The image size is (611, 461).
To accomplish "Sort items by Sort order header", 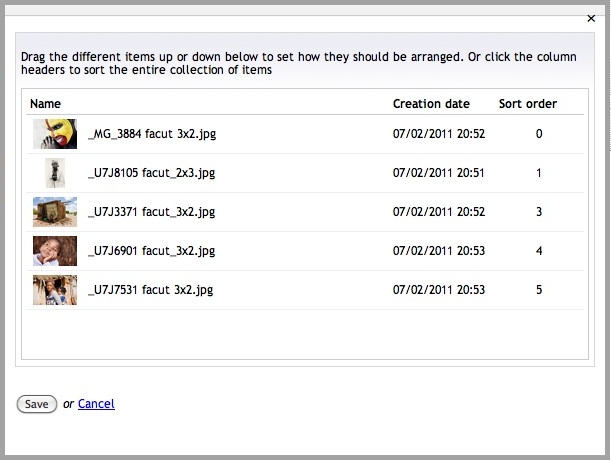I will 528,104.
